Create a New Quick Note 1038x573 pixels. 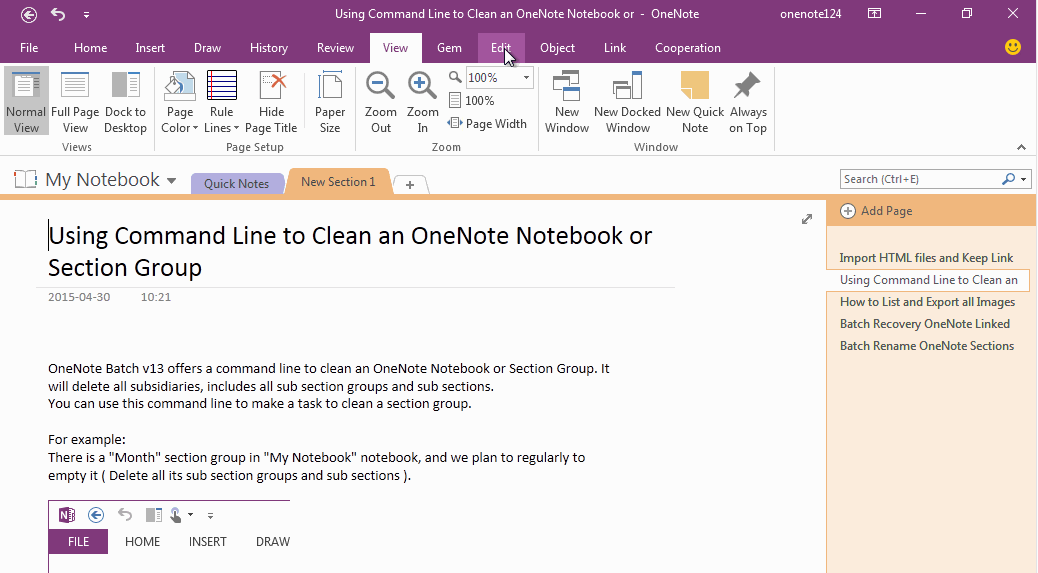[695, 101]
